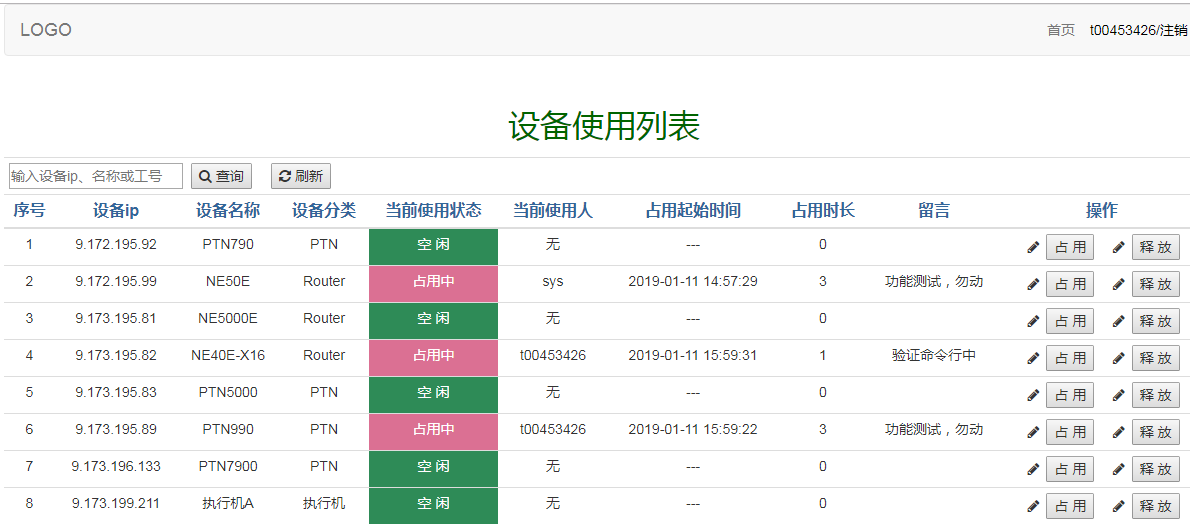Click timestamp 2019-01-11 14:57:29
The width and height of the screenshot is (1190, 529).
693,282
